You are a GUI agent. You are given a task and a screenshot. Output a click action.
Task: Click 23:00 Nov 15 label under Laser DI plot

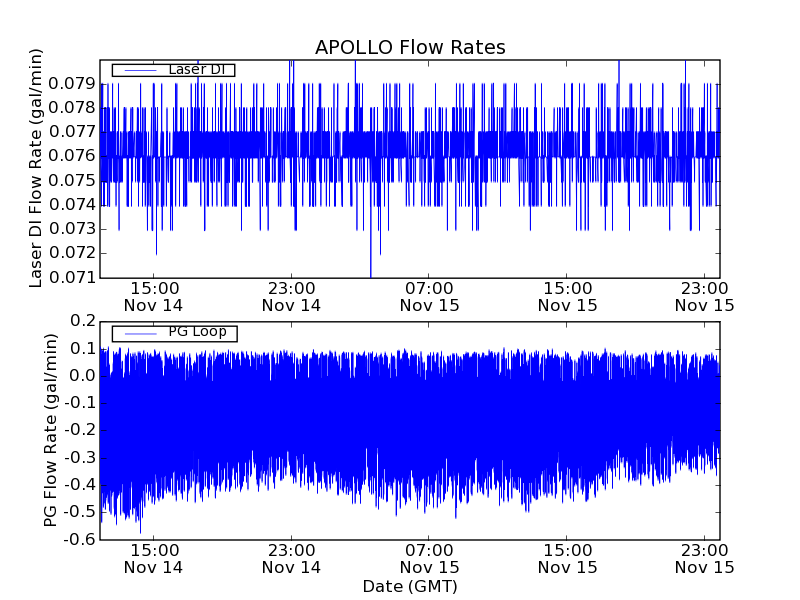pos(705,297)
